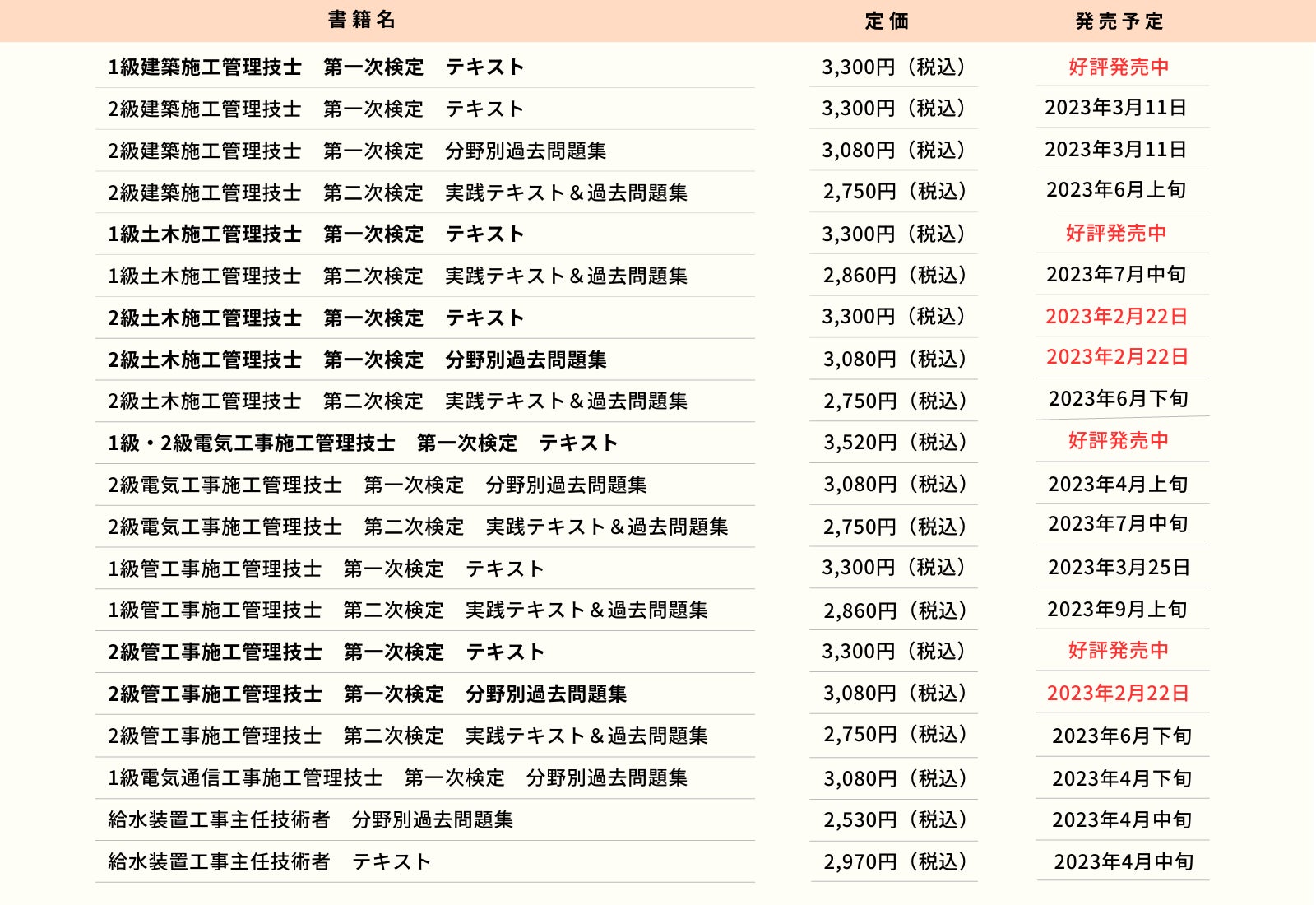The width and height of the screenshot is (1316, 905).
Task: Click the price 2,530円(税込)
Action: [x=895, y=820]
